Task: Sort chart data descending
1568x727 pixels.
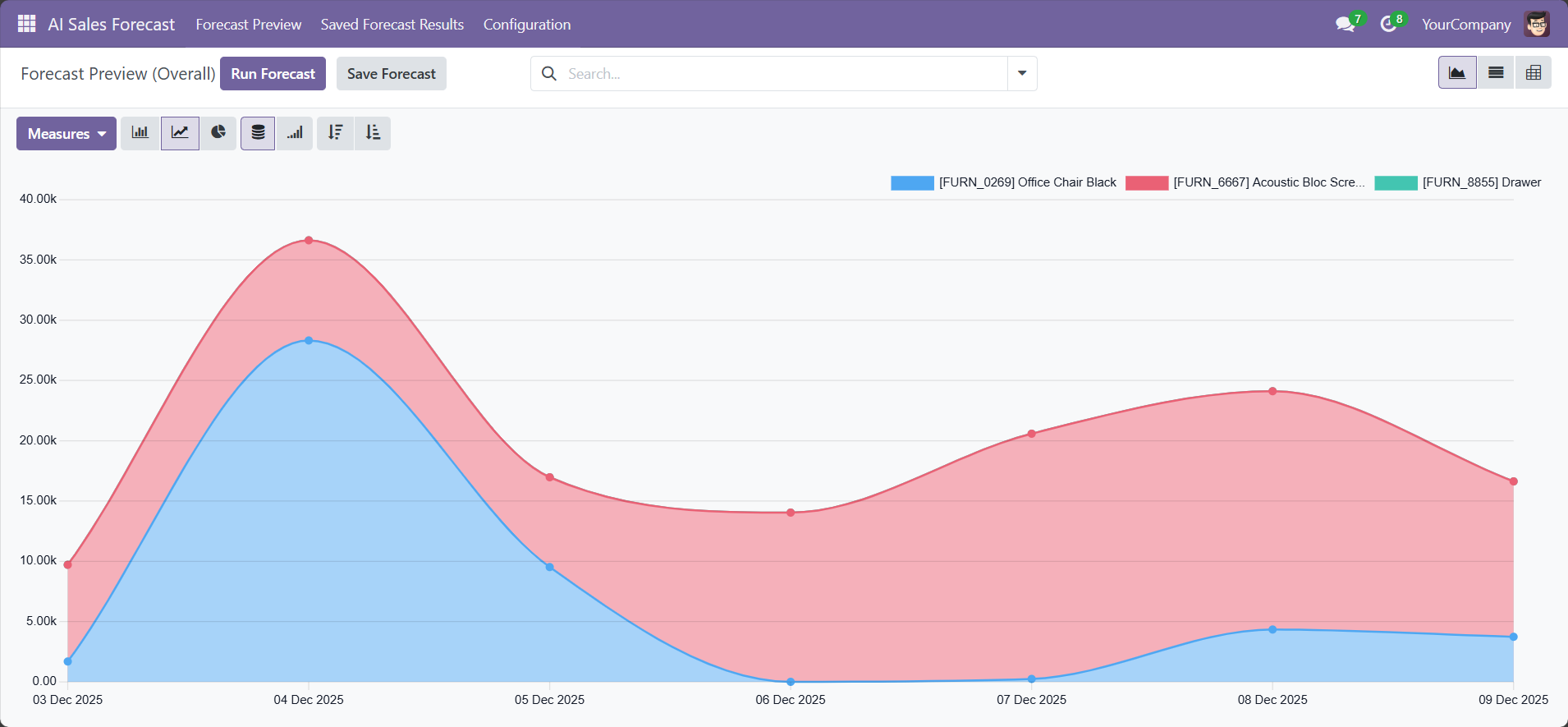Action: click(335, 133)
